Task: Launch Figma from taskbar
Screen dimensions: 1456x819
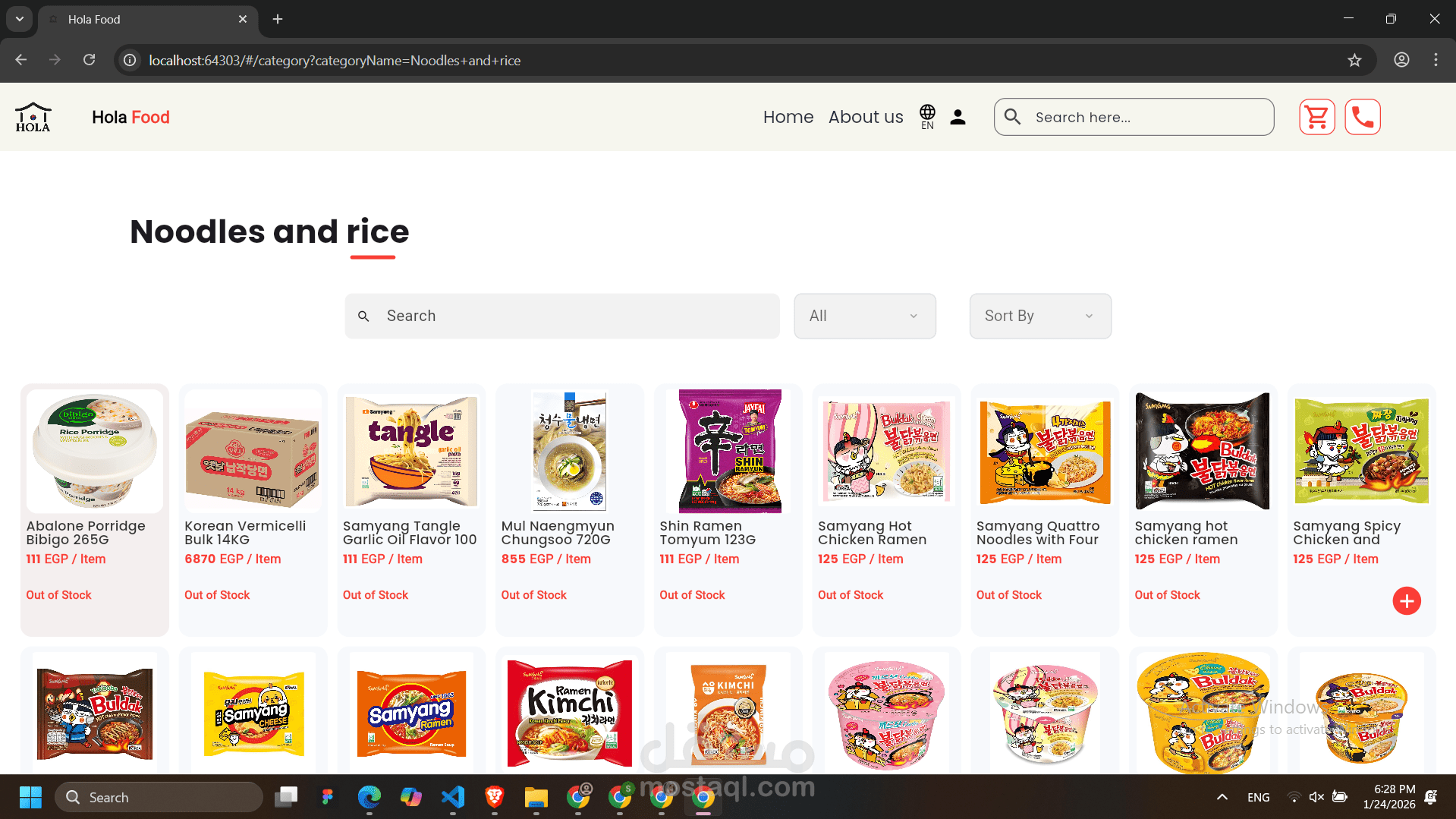Action: [x=327, y=797]
